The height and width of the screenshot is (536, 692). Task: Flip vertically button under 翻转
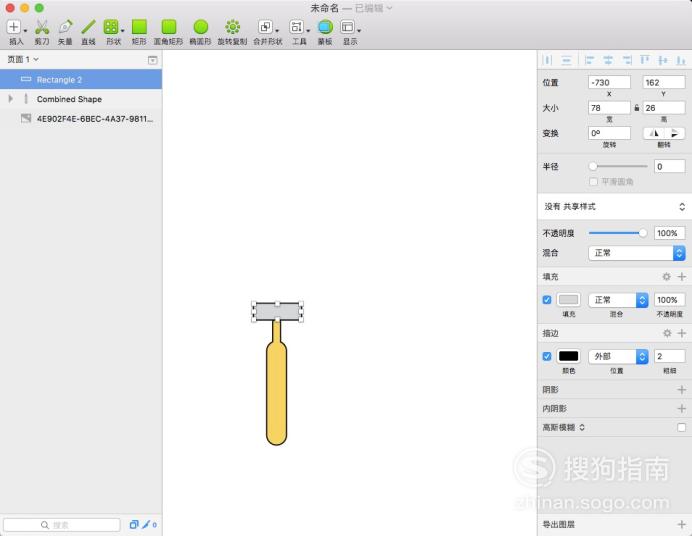[x=674, y=133]
